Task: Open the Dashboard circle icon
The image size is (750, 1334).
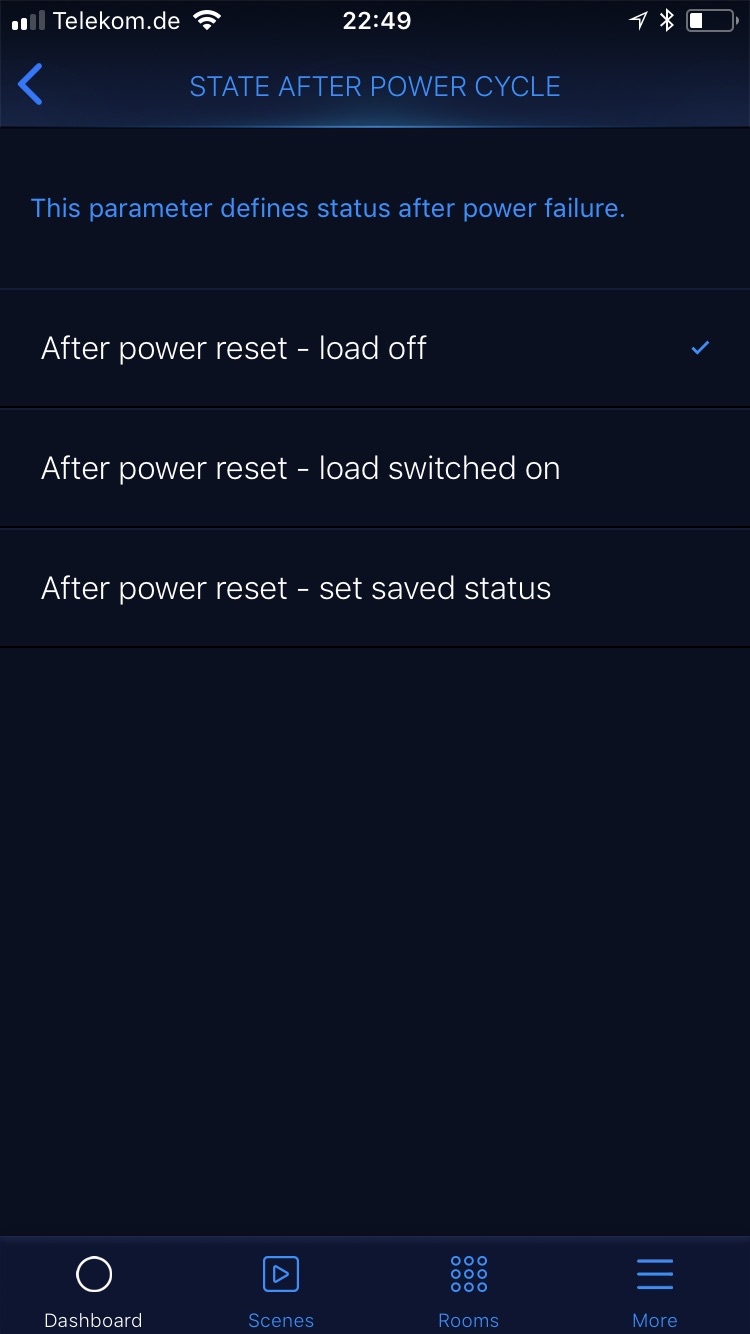Action: click(94, 1274)
